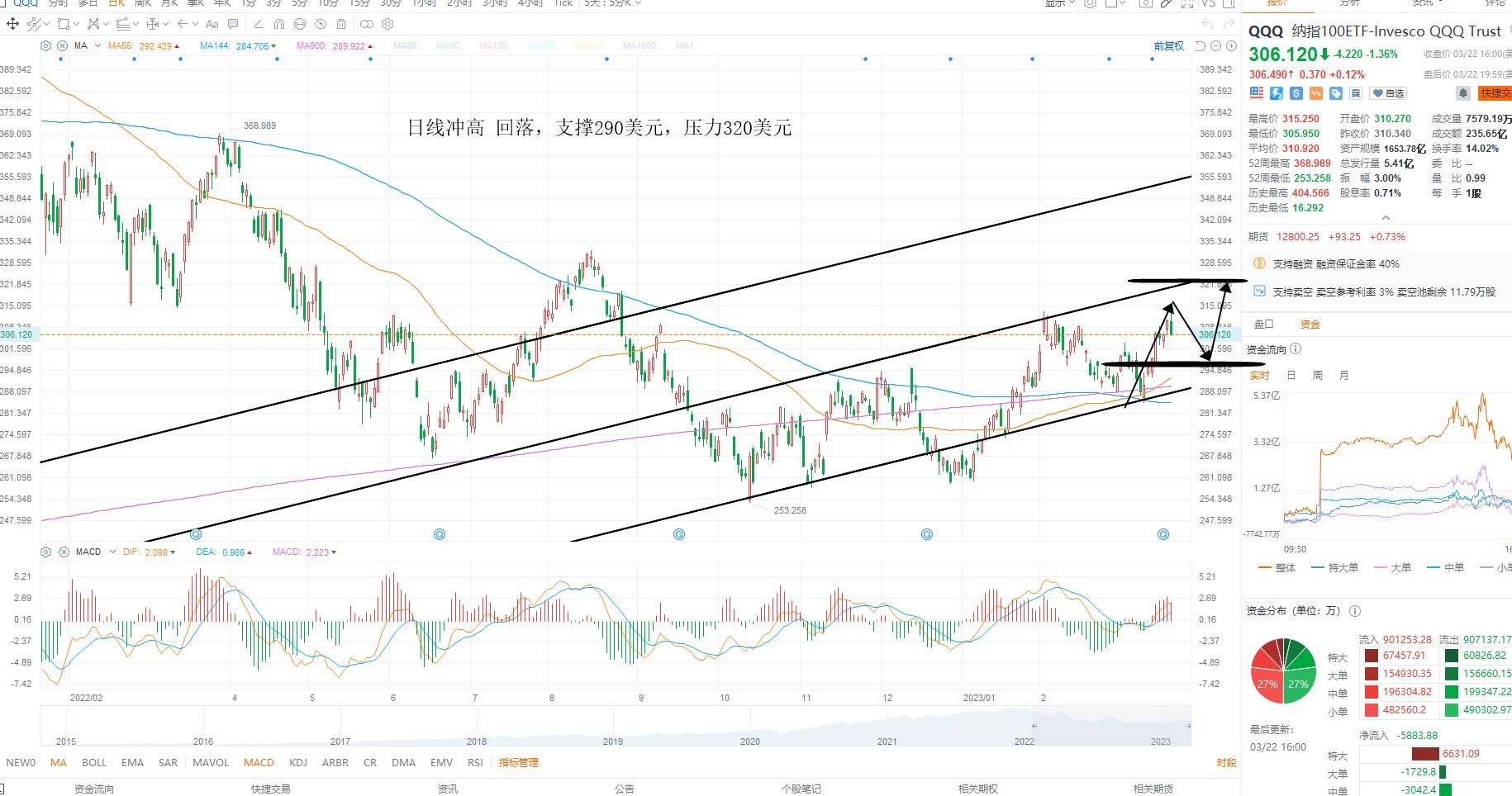The image size is (1512, 796).
Task: Open MA indicator settings gear
Action: pyautogui.click(x=45, y=45)
